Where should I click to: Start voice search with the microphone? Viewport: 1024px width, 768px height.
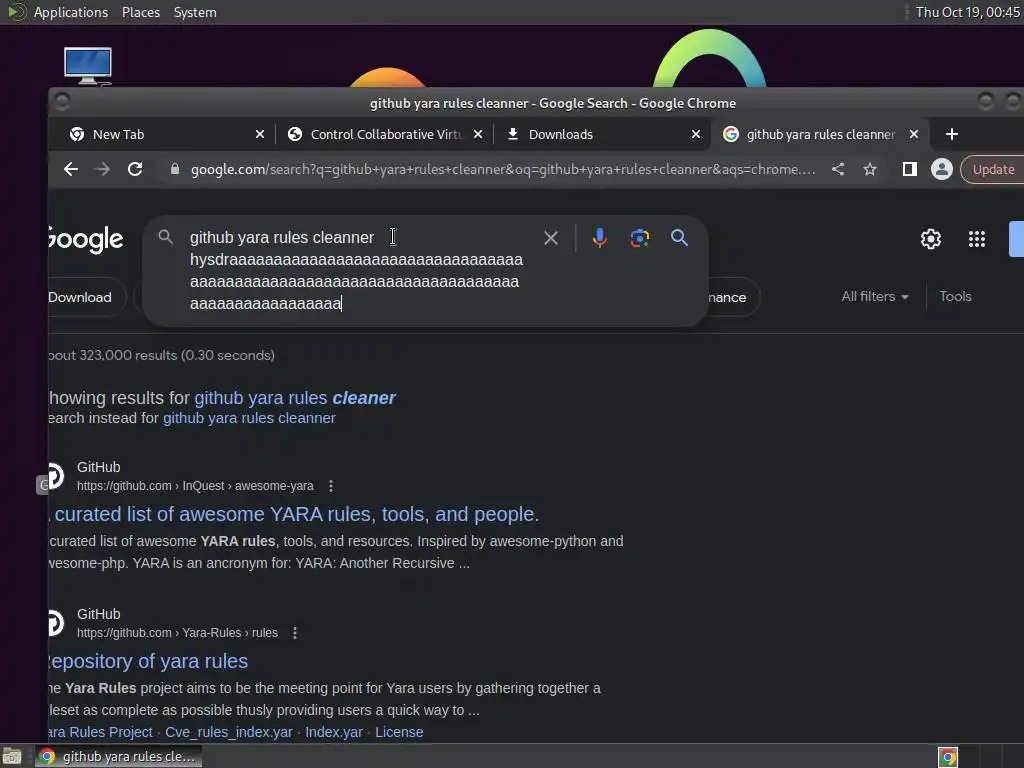click(x=600, y=238)
